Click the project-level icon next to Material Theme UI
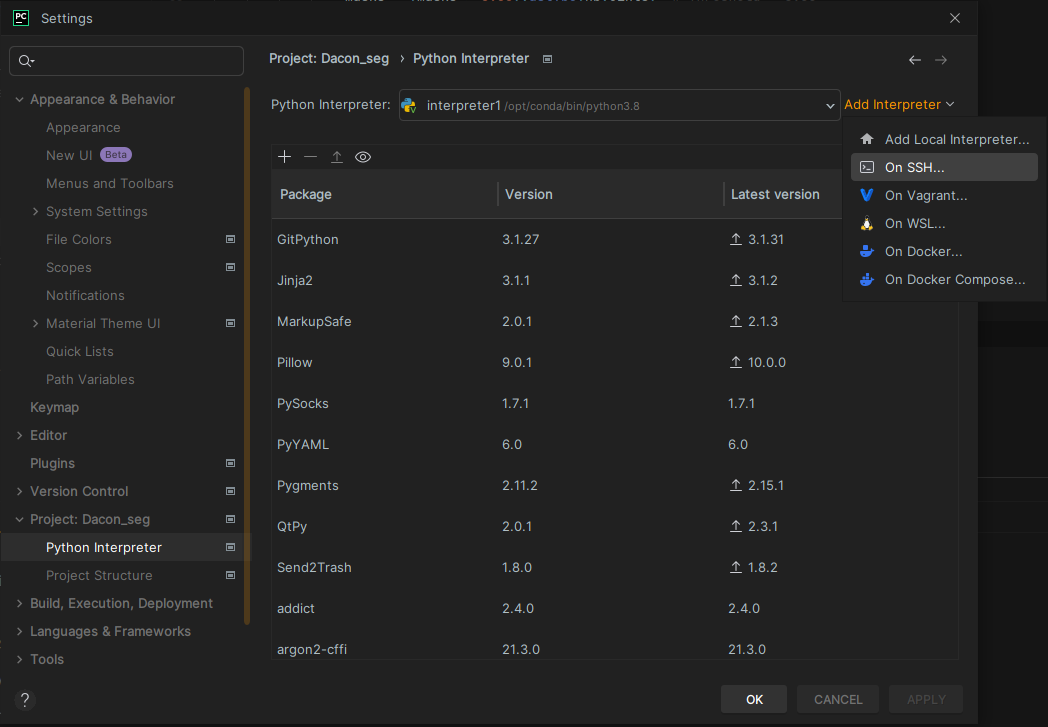Viewport: 1048px width, 727px height. (231, 323)
